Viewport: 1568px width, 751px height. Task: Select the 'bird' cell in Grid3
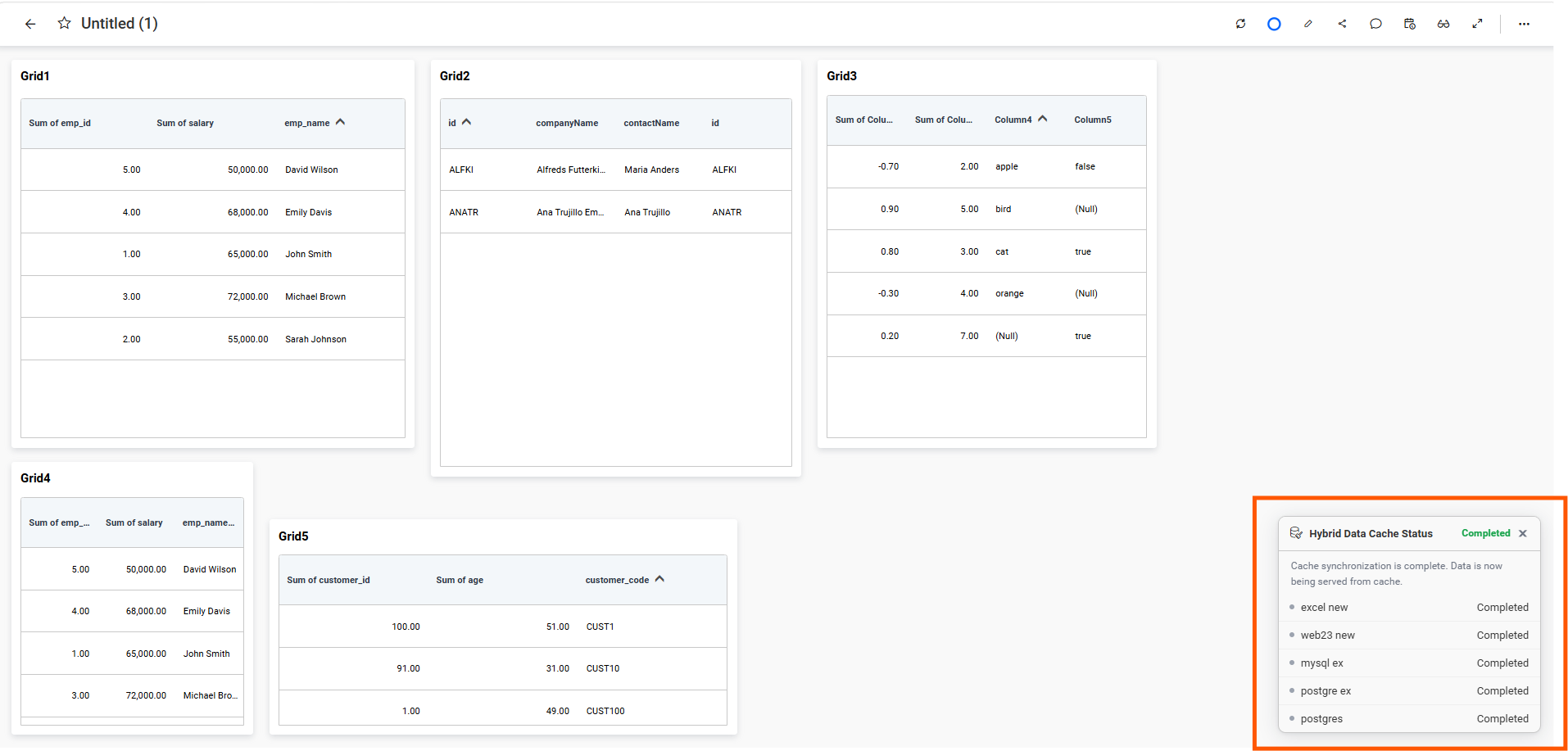(1003, 209)
